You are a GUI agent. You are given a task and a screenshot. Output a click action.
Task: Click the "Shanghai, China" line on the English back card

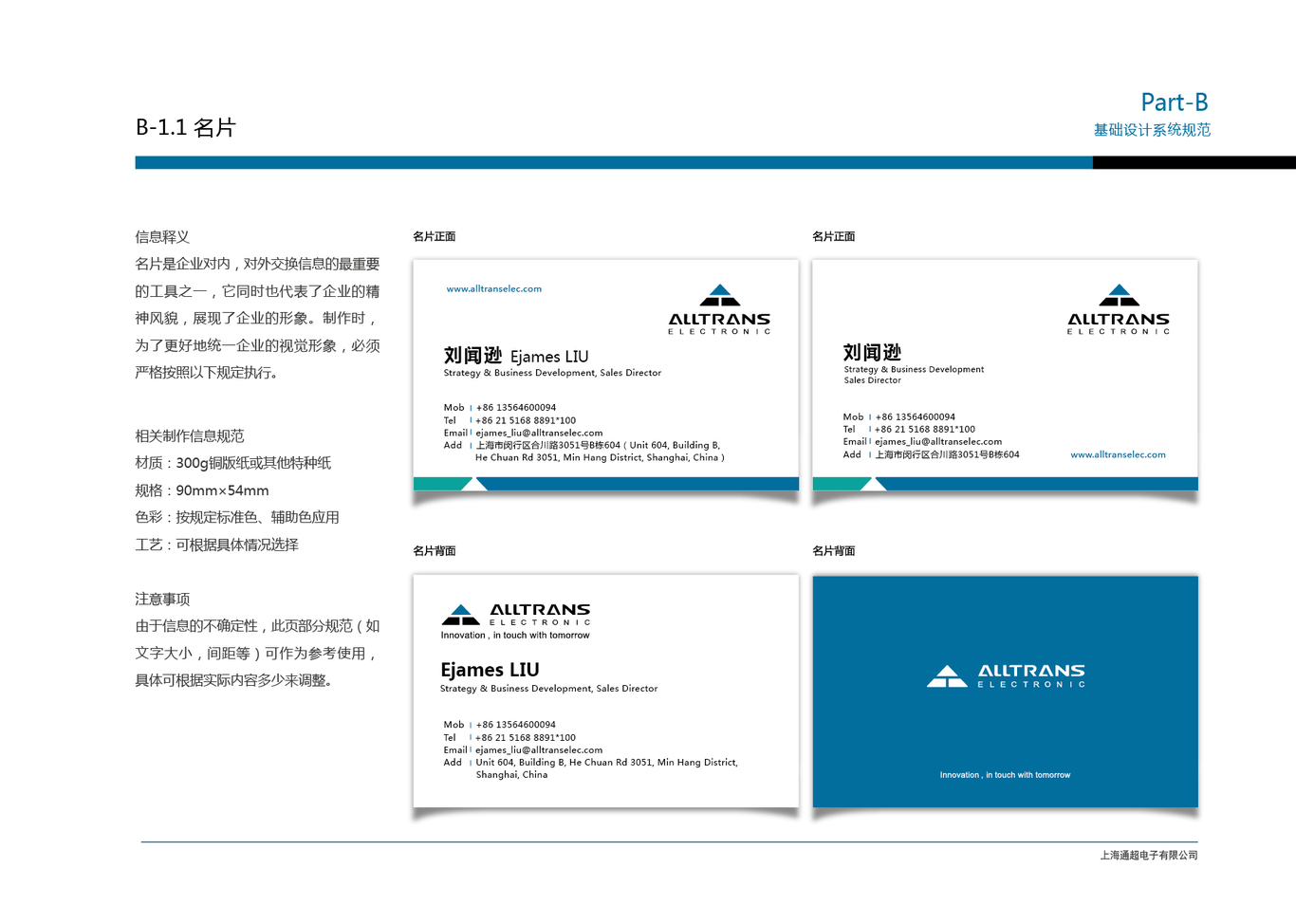(511, 775)
